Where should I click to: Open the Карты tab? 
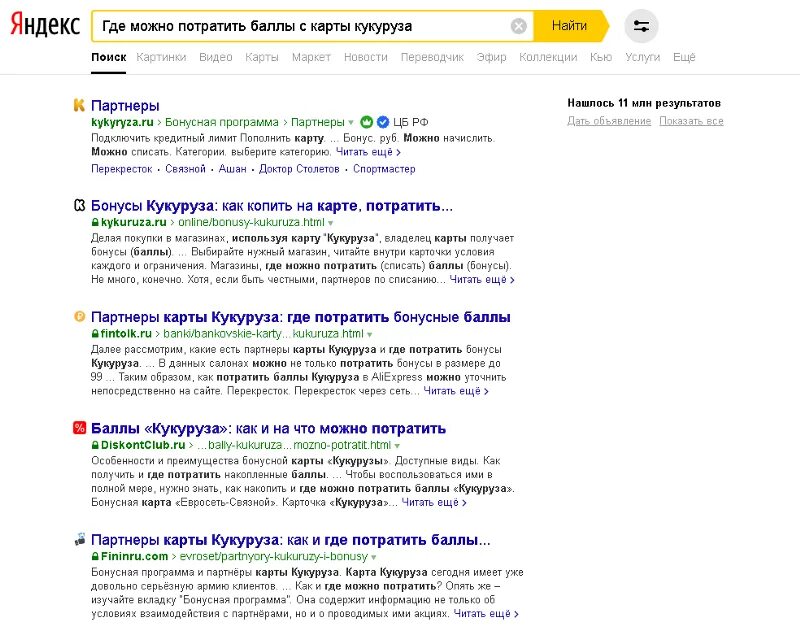262,57
